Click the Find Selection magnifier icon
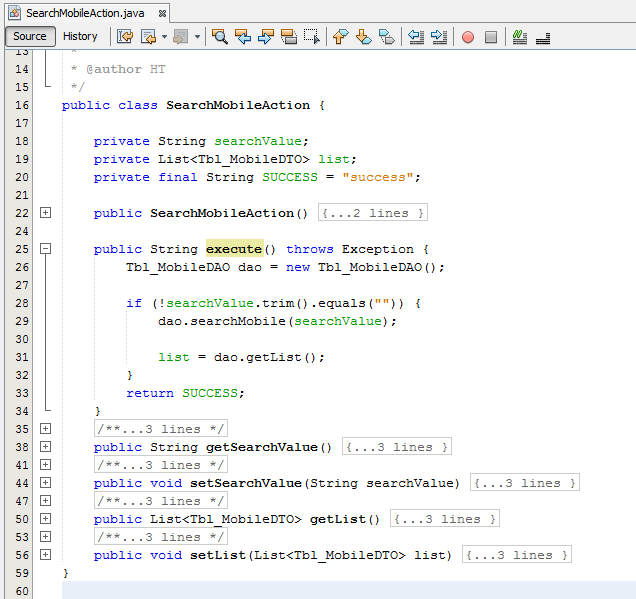Image resolution: width=636 pixels, height=599 pixels. pyautogui.click(x=219, y=36)
